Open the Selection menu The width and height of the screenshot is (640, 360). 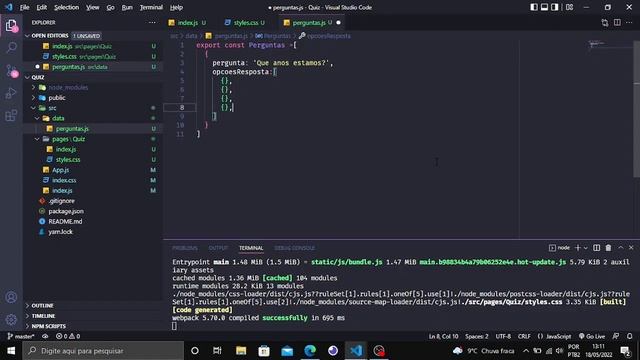click(67, 7)
